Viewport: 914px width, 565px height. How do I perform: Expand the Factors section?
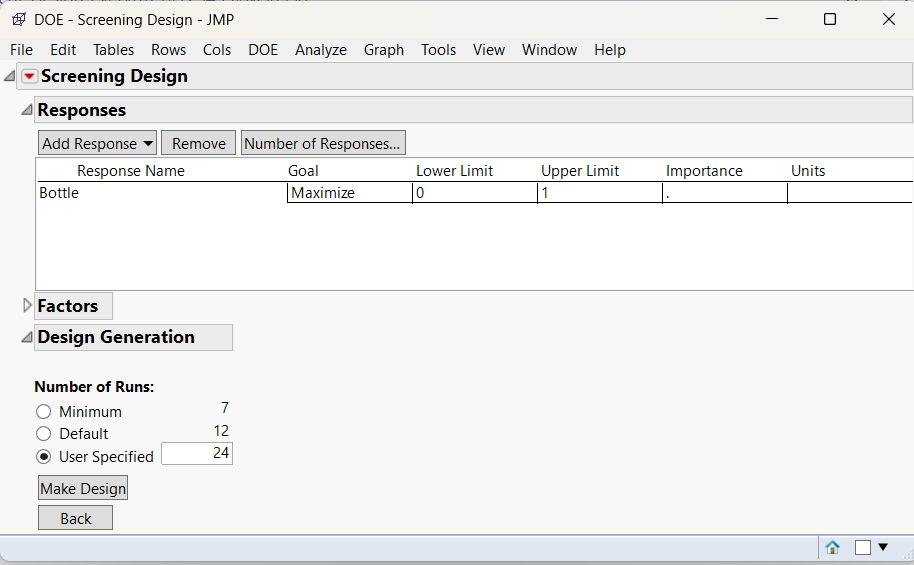click(x=27, y=306)
